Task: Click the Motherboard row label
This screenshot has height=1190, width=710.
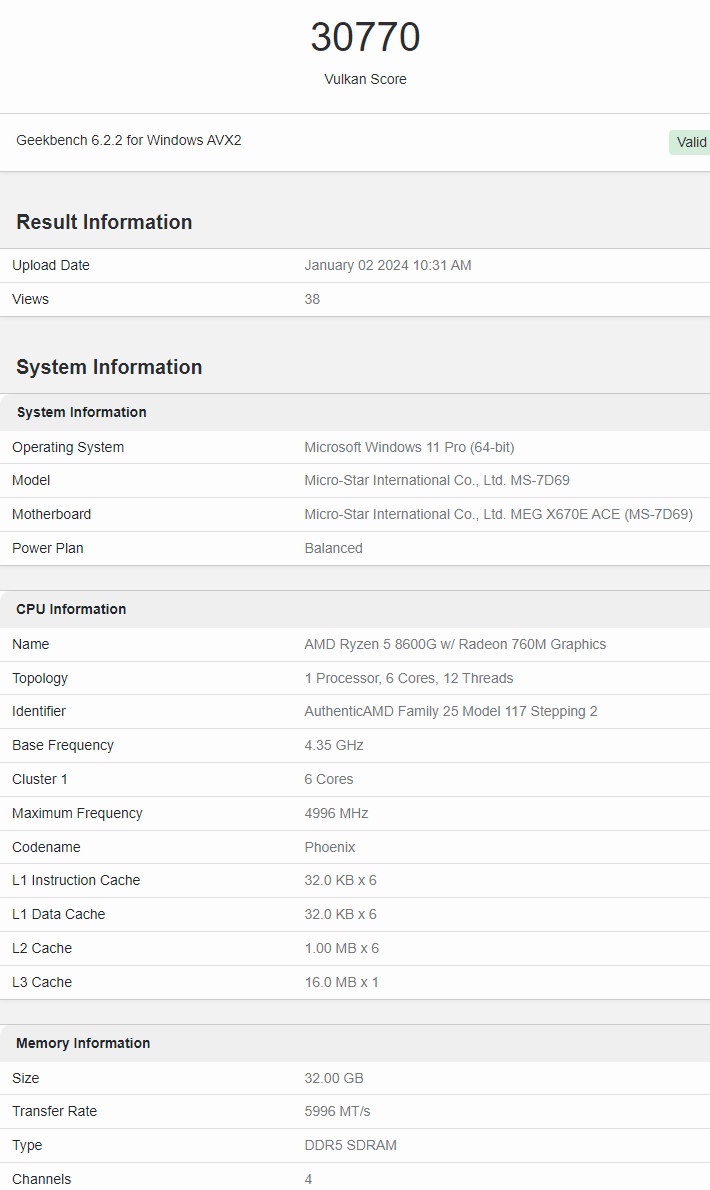Action: 52,515
